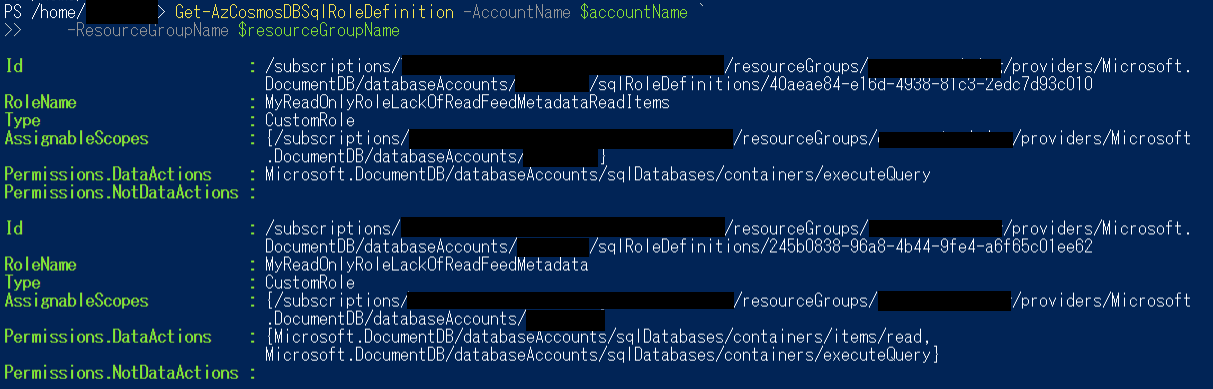Click the second Id label
This screenshot has width=1213, height=389.
[x=14, y=229]
